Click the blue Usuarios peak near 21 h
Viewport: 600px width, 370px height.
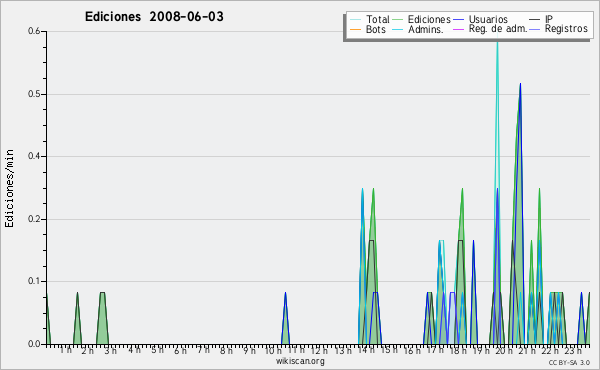click(520, 85)
